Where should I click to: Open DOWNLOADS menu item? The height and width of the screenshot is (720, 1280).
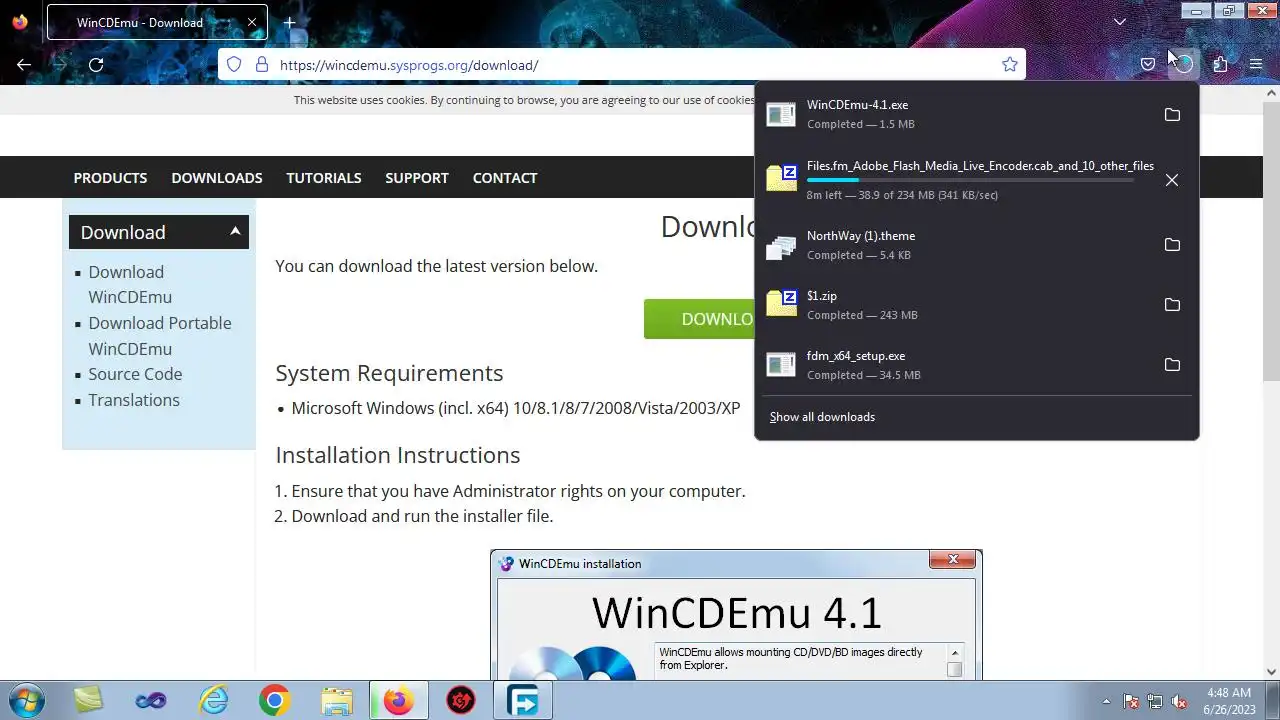[x=217, y=178]
